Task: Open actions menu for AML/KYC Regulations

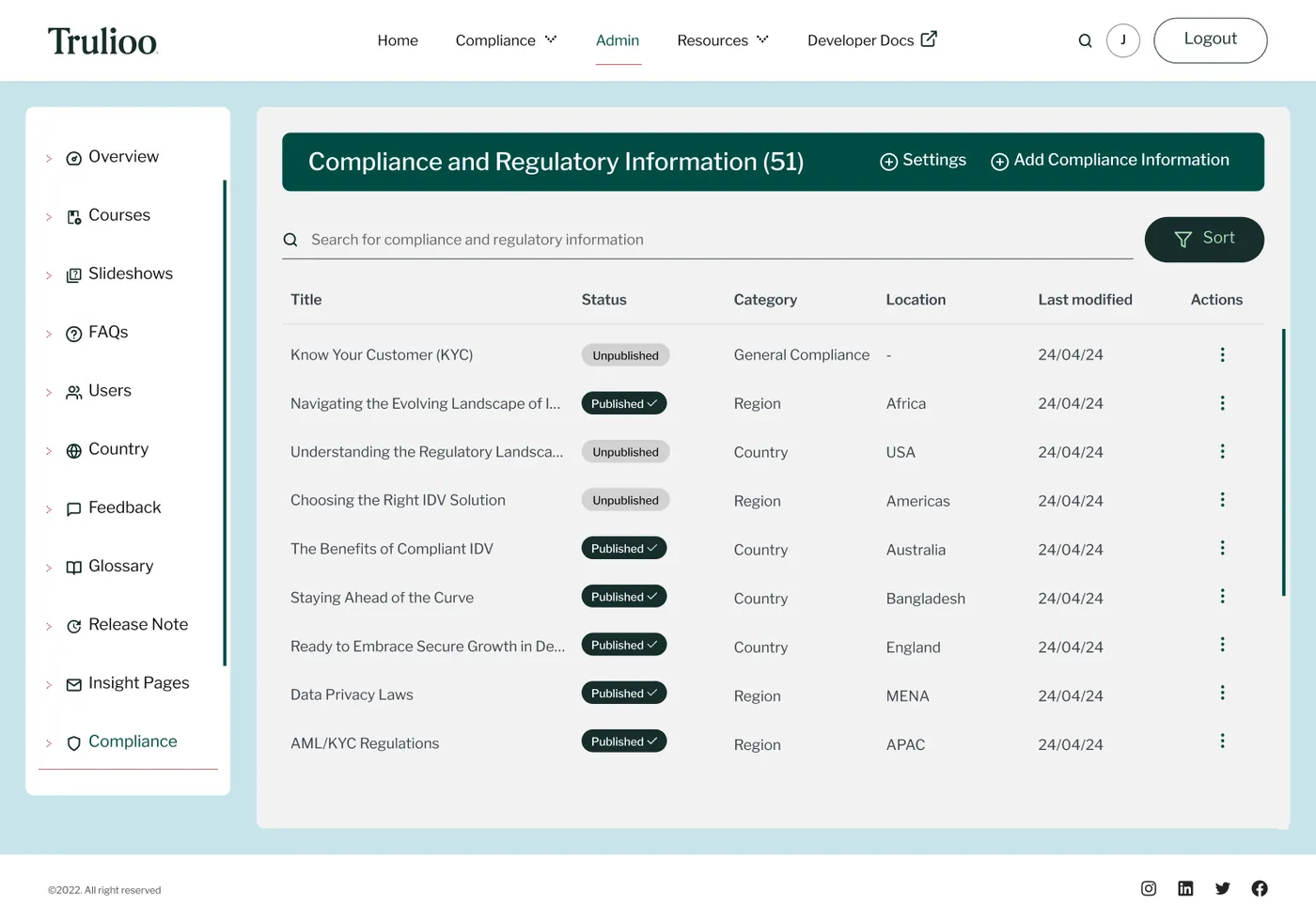Action: point(1222,741)
